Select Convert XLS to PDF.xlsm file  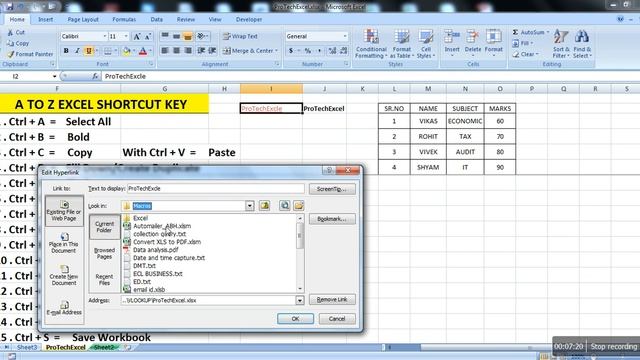pos(167,242)
